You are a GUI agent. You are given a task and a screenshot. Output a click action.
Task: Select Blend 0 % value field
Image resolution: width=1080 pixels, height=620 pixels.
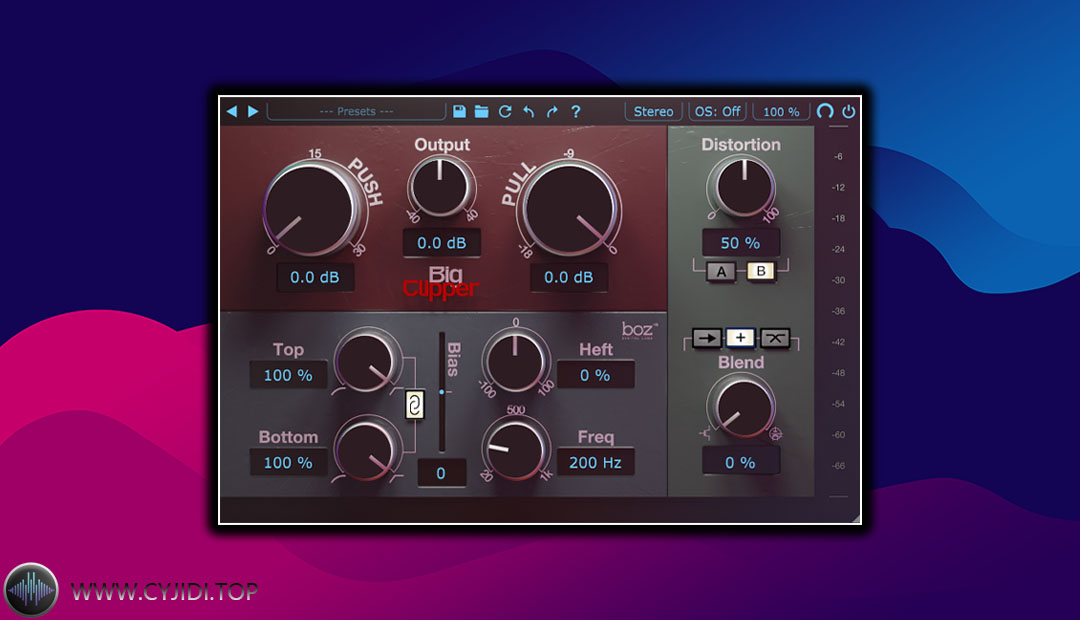(740, 462)
